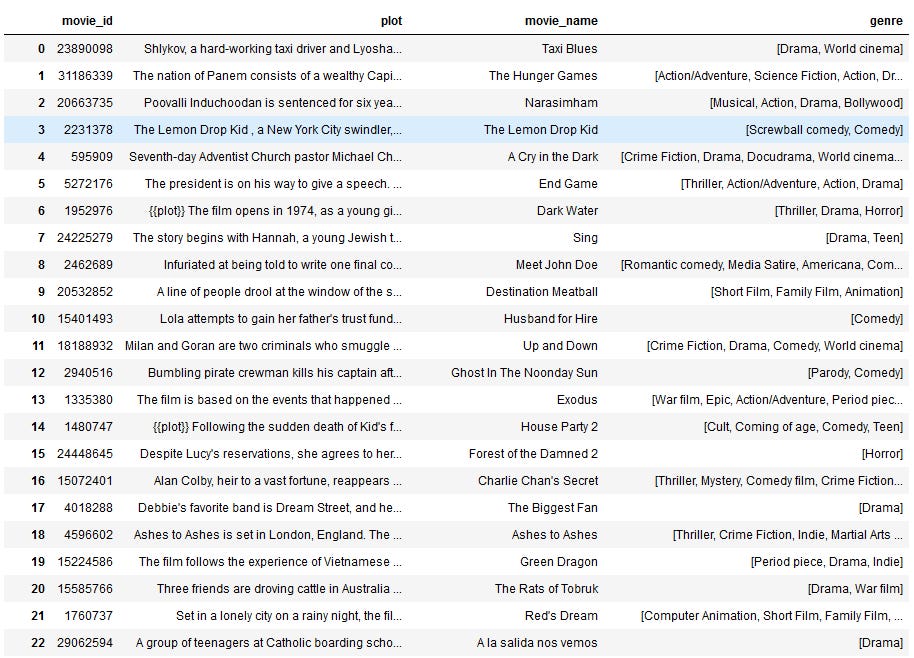The image size is (914, 658).
Task: Click the plot column header
Action: [x=391, y=21]
